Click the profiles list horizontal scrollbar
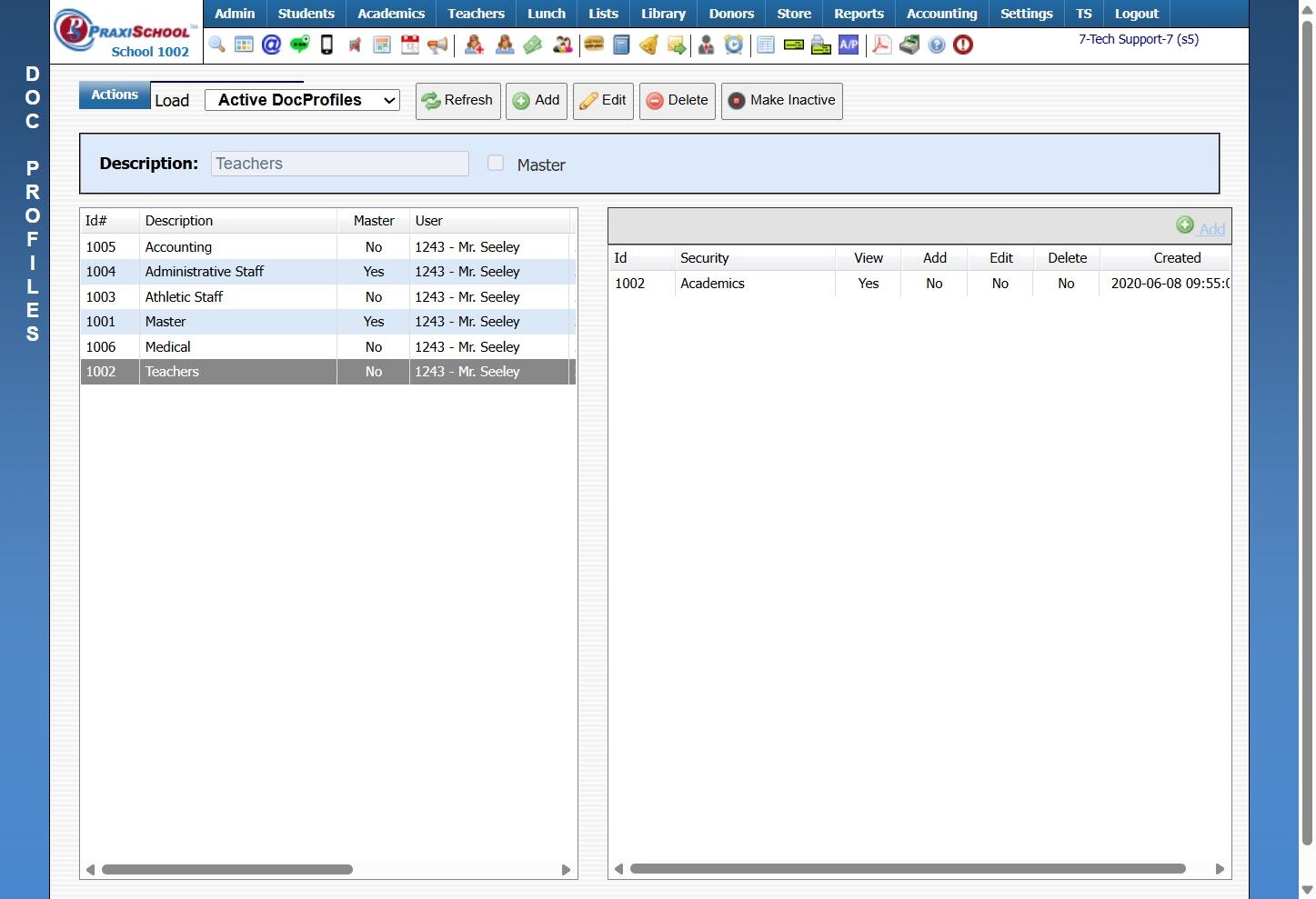This screenshot has height=899, width=1316. (227, 870)
